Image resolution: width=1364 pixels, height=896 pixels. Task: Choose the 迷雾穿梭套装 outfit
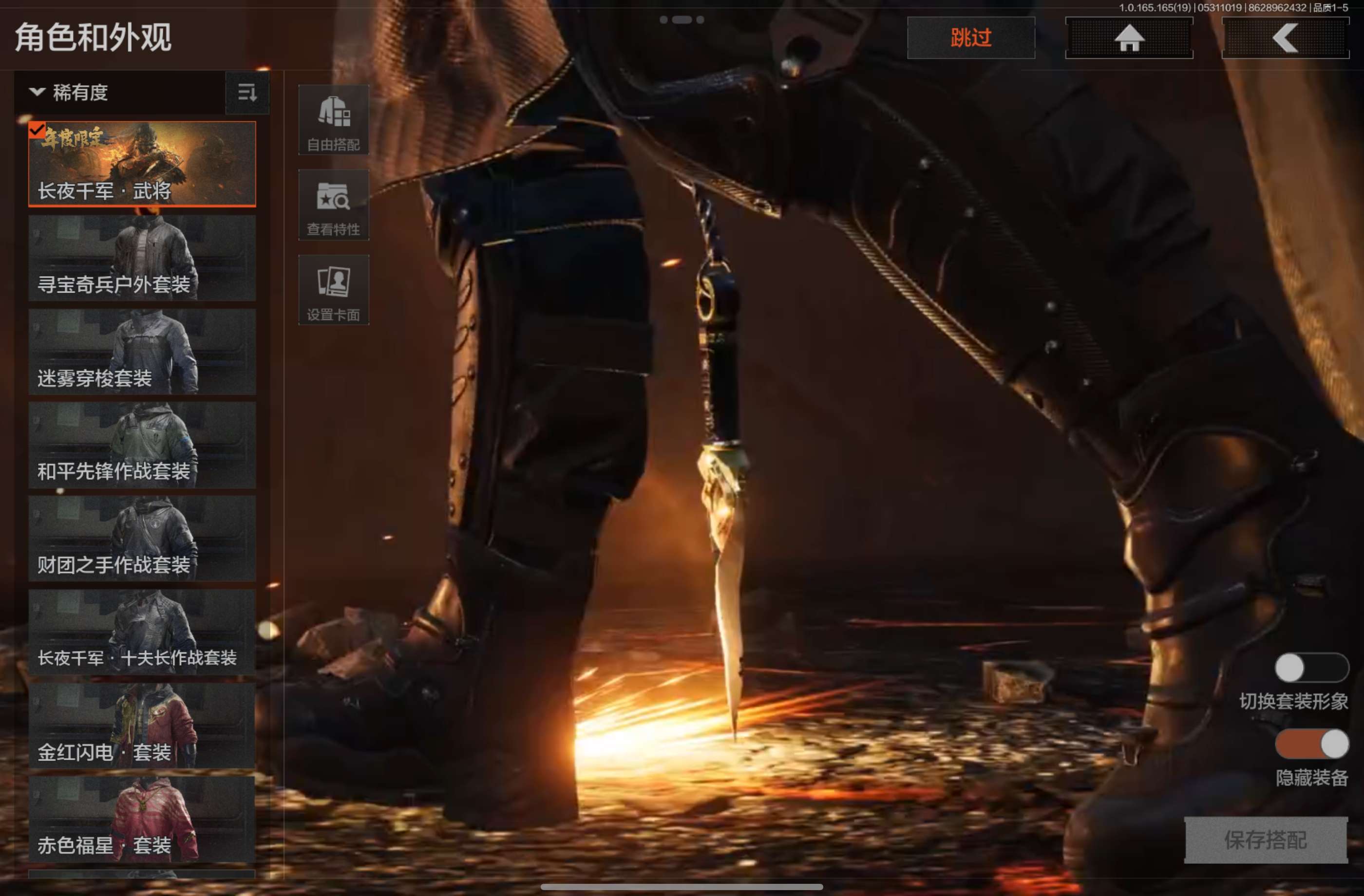(142, 352)
